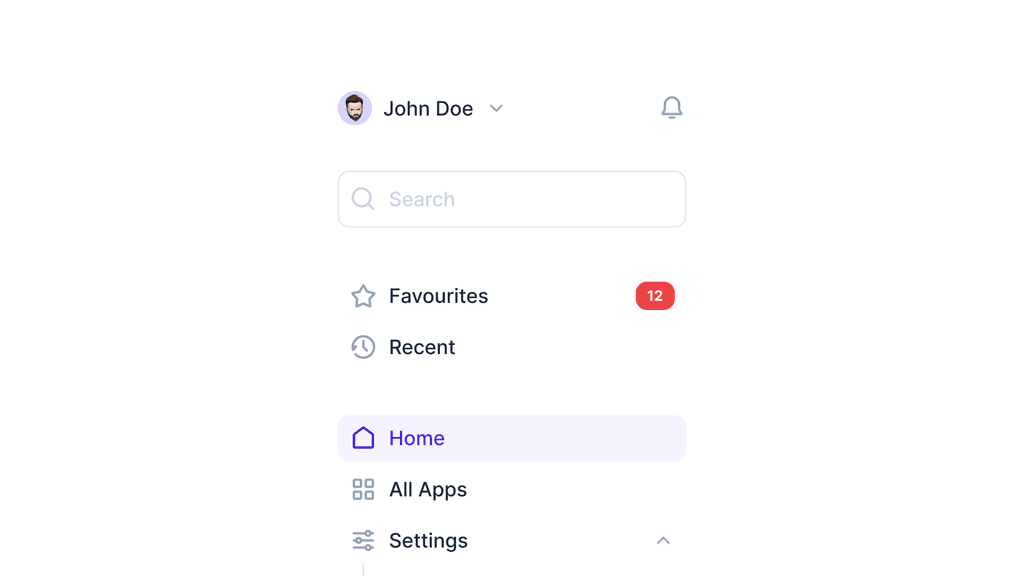This screenshot has width=1024, height=576.
Task: Click the Settings sliders icon
Action: click(362, 540)
